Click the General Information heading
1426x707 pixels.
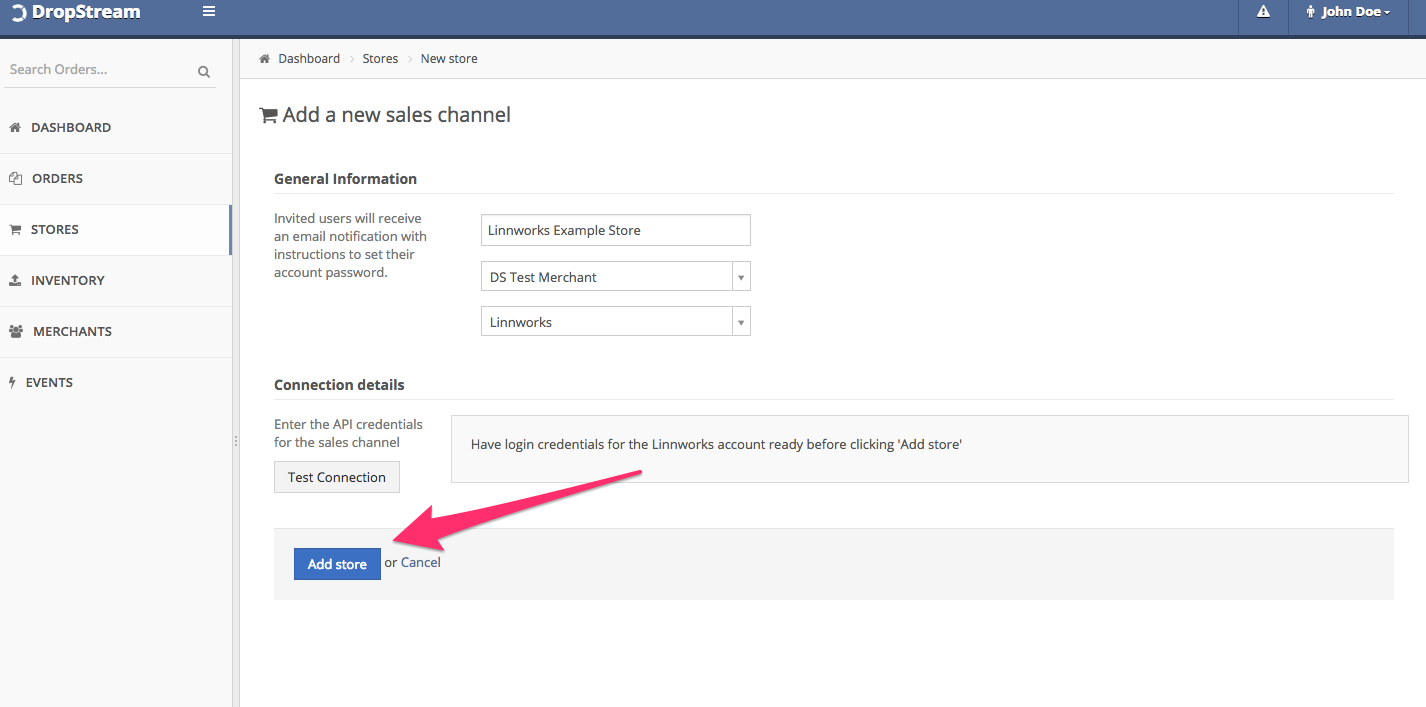click(346, 179)
